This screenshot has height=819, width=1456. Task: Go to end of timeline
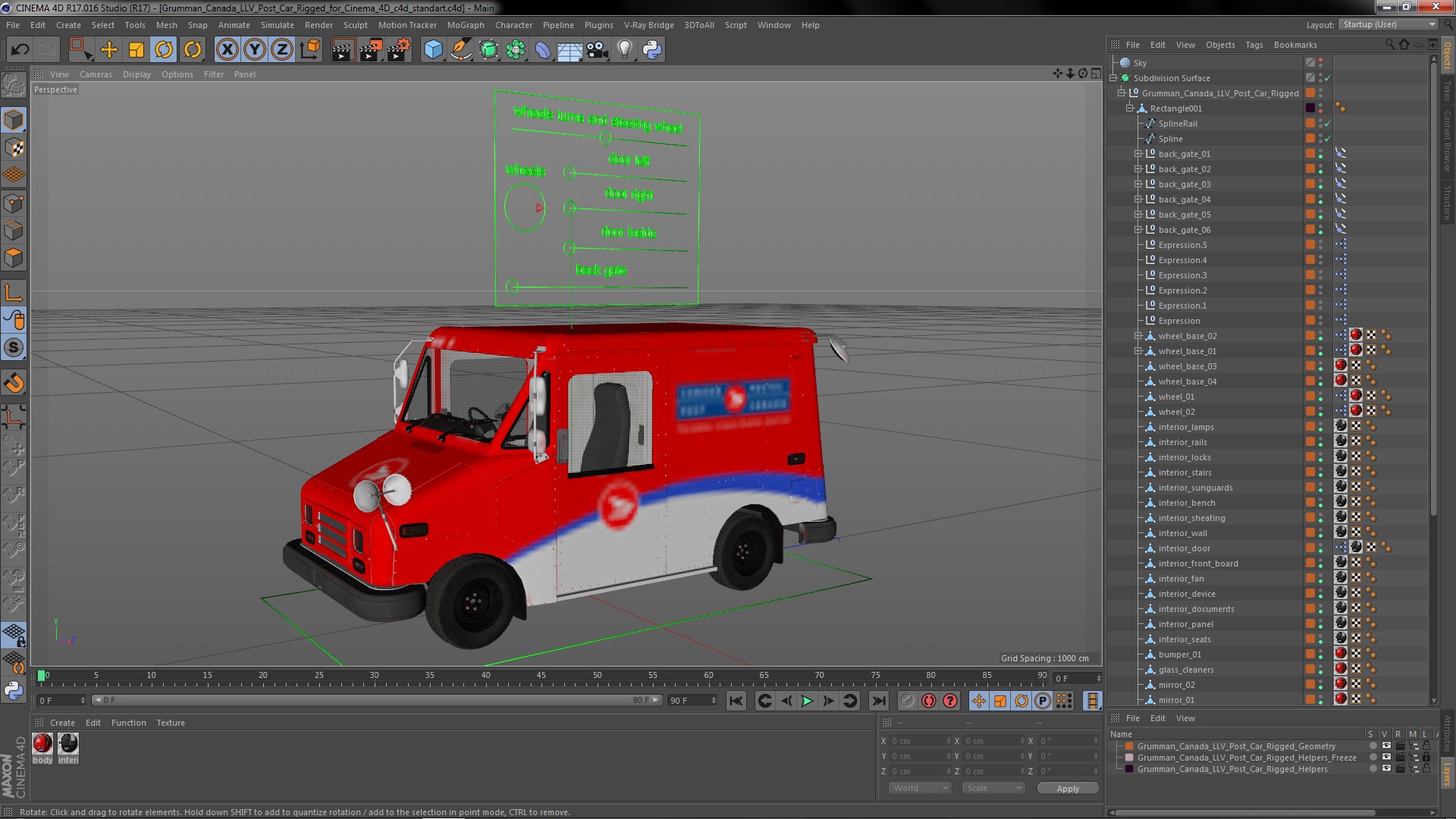879,701
